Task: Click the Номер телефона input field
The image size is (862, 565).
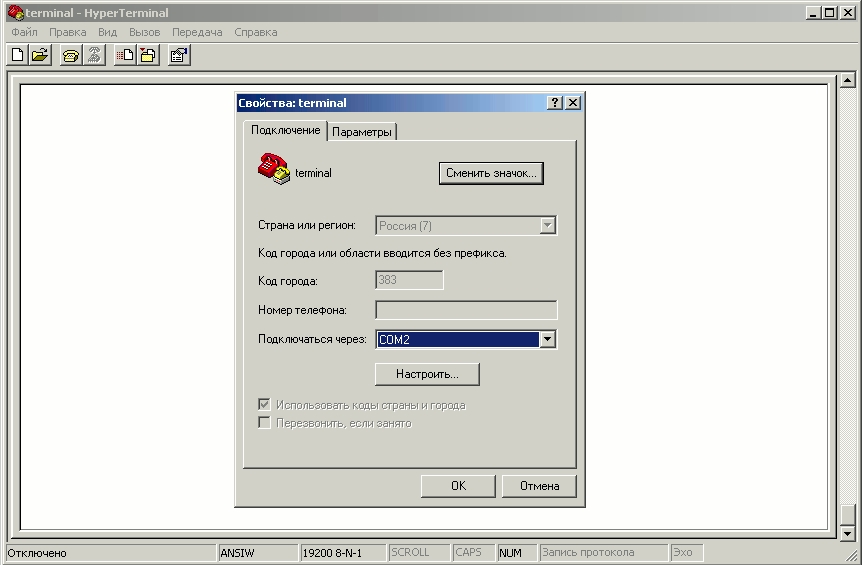Action: point(466,310)
